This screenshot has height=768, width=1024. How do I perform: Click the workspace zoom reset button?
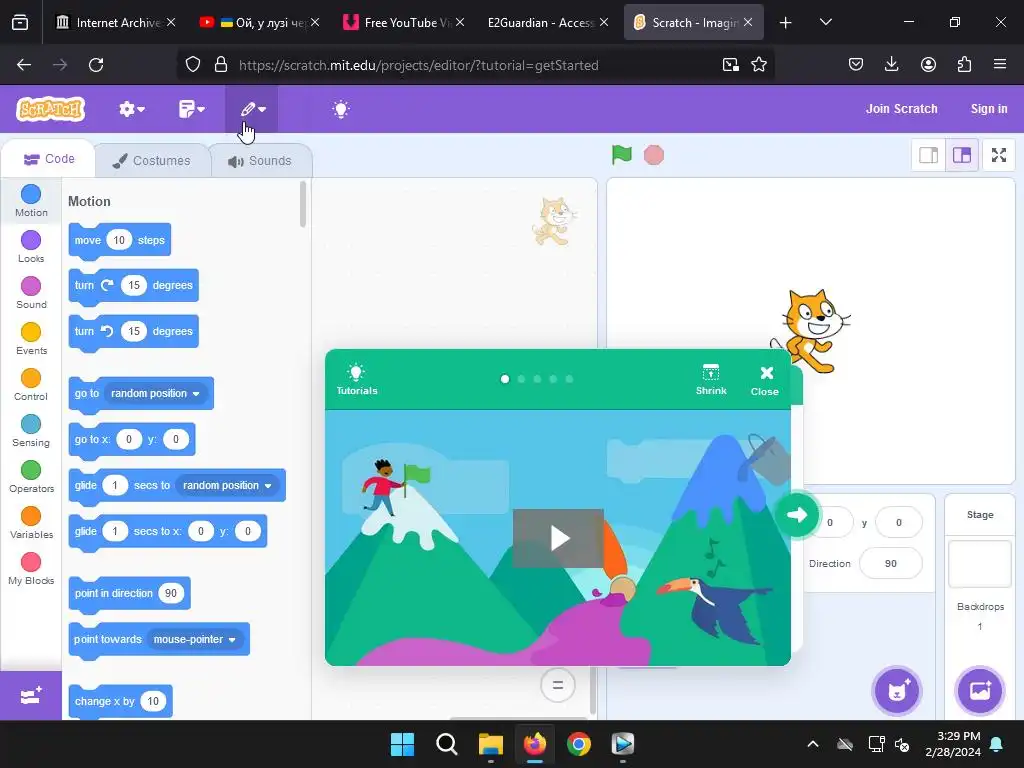pos(558,685)
